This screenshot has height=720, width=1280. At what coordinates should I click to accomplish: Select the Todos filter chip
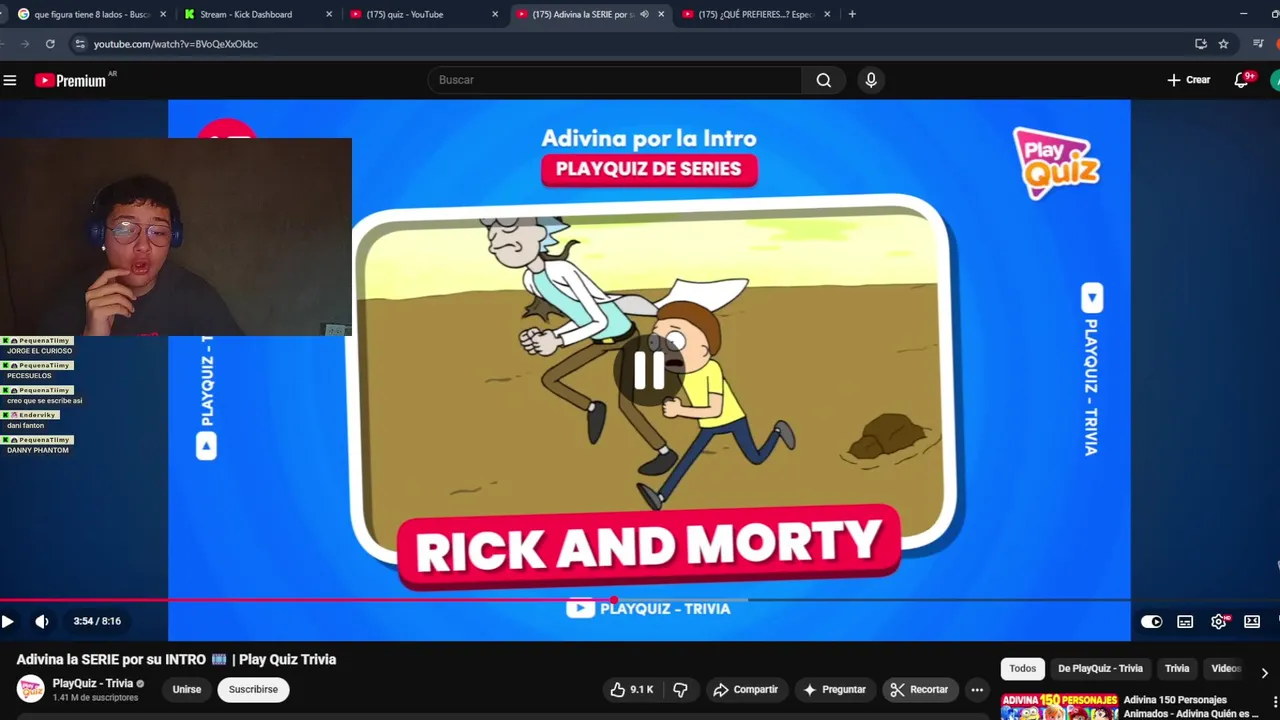tap(1022, 668)
